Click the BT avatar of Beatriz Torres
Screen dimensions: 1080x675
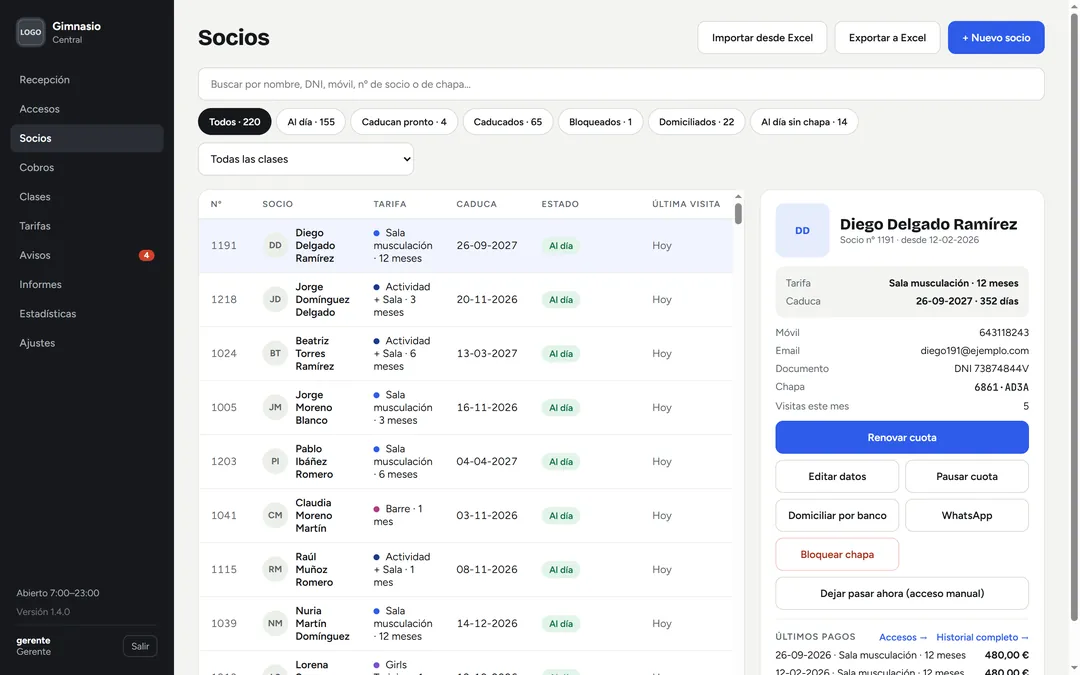coord(275,353)
